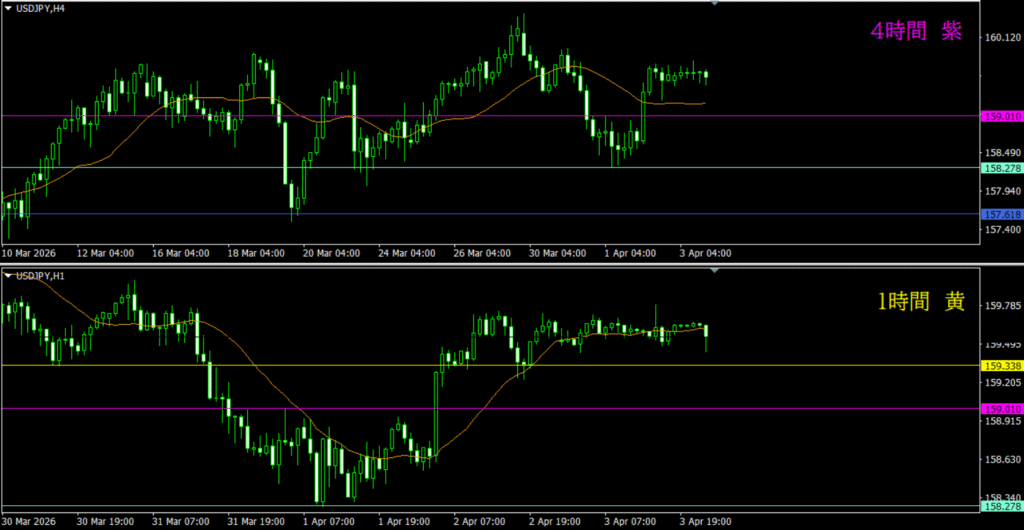Click the 159.785 level on H1 price scale
1024x530 pixels.
(1001, 306)
